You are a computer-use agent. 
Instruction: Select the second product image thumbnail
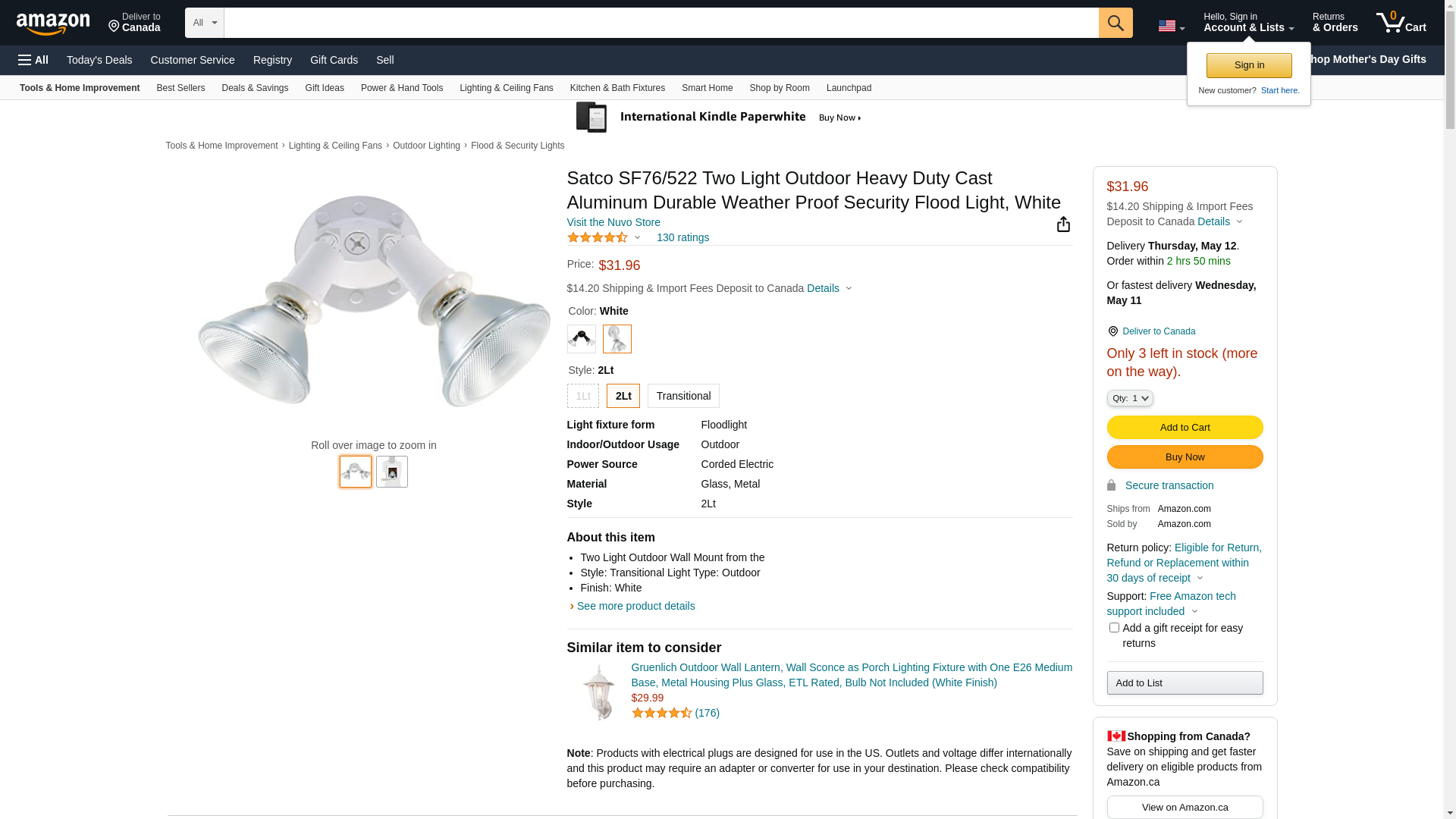pyautogui.click(x=392, y=472)
